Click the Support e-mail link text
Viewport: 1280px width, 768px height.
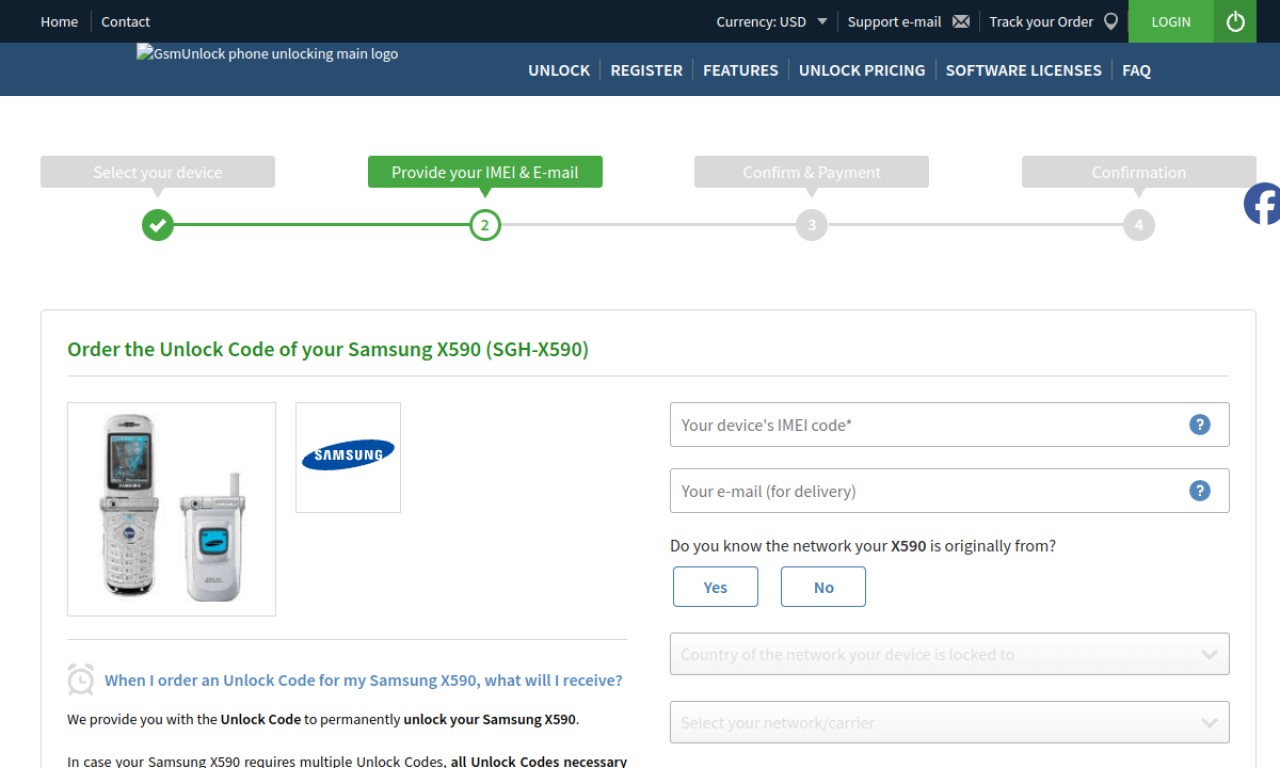coord(894,21)
